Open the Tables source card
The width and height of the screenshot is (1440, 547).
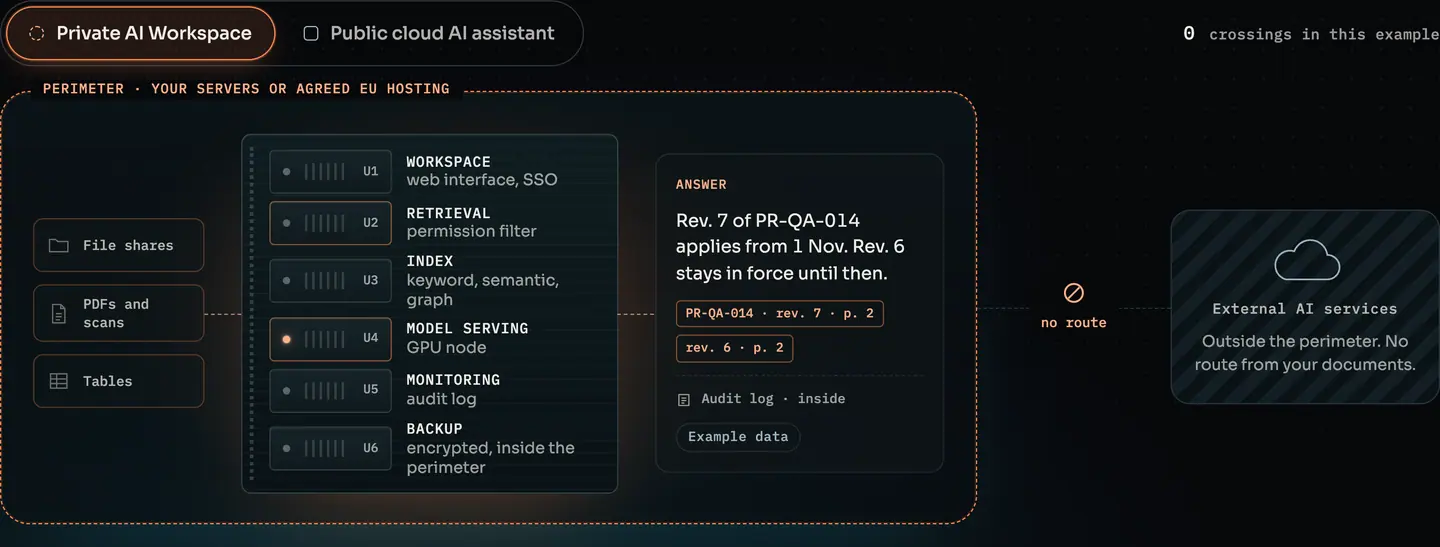coord(119,381)
